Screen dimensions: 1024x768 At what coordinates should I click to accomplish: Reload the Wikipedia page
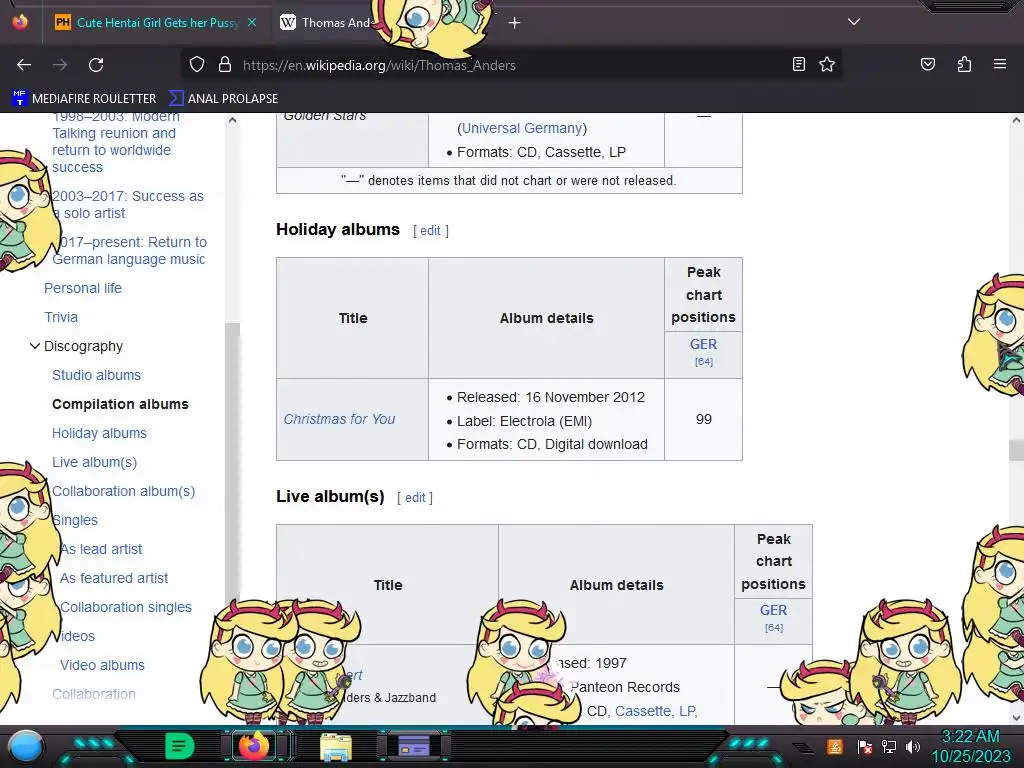[96, 65]
